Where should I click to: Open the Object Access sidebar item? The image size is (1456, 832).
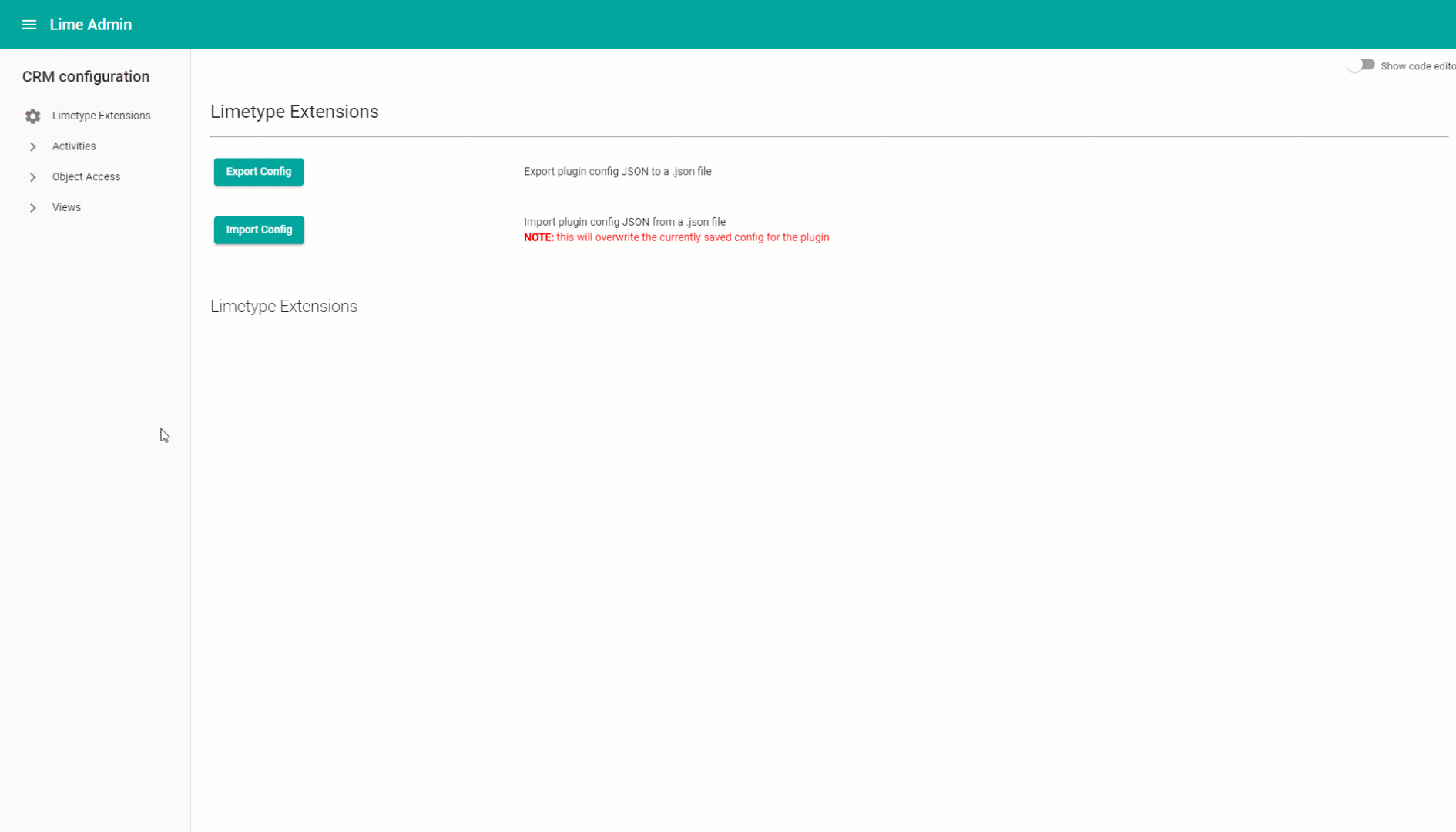86,177
